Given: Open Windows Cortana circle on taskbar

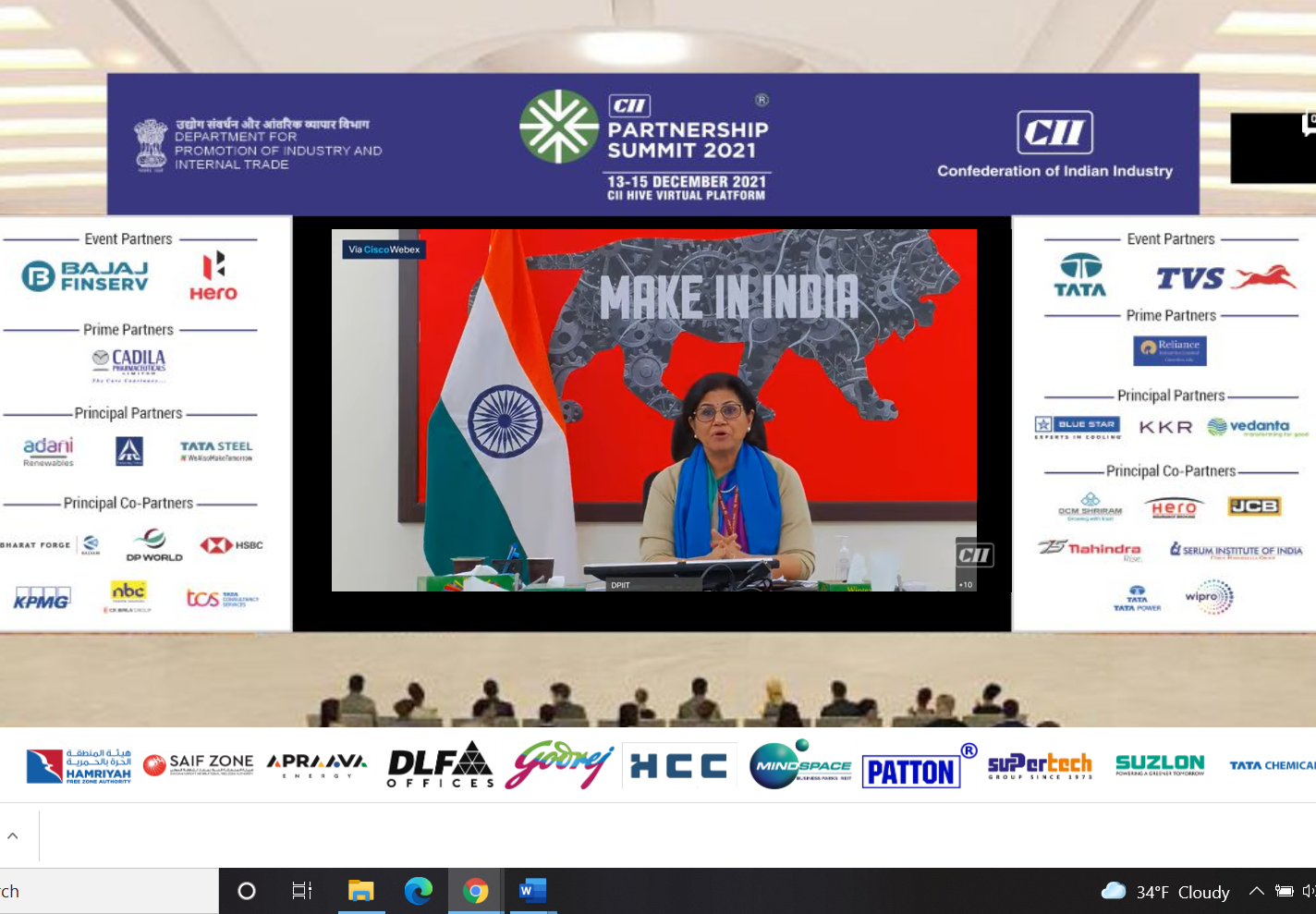Looking at the screenshot, I should (247, 891).
